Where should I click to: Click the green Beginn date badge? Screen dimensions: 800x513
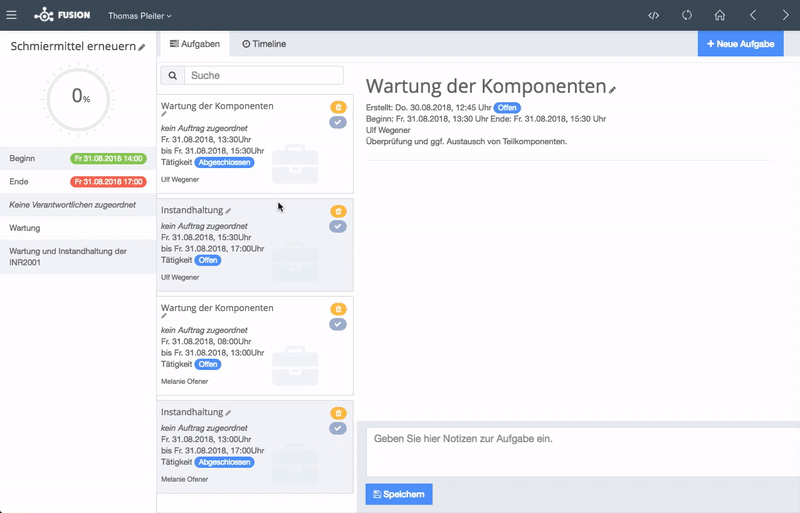coord(108,159)
